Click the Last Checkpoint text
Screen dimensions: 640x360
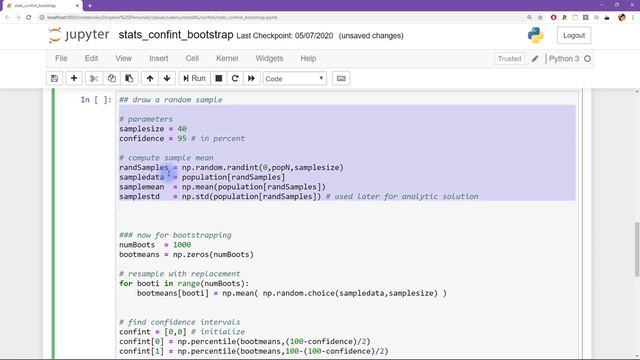coord(284,36)
